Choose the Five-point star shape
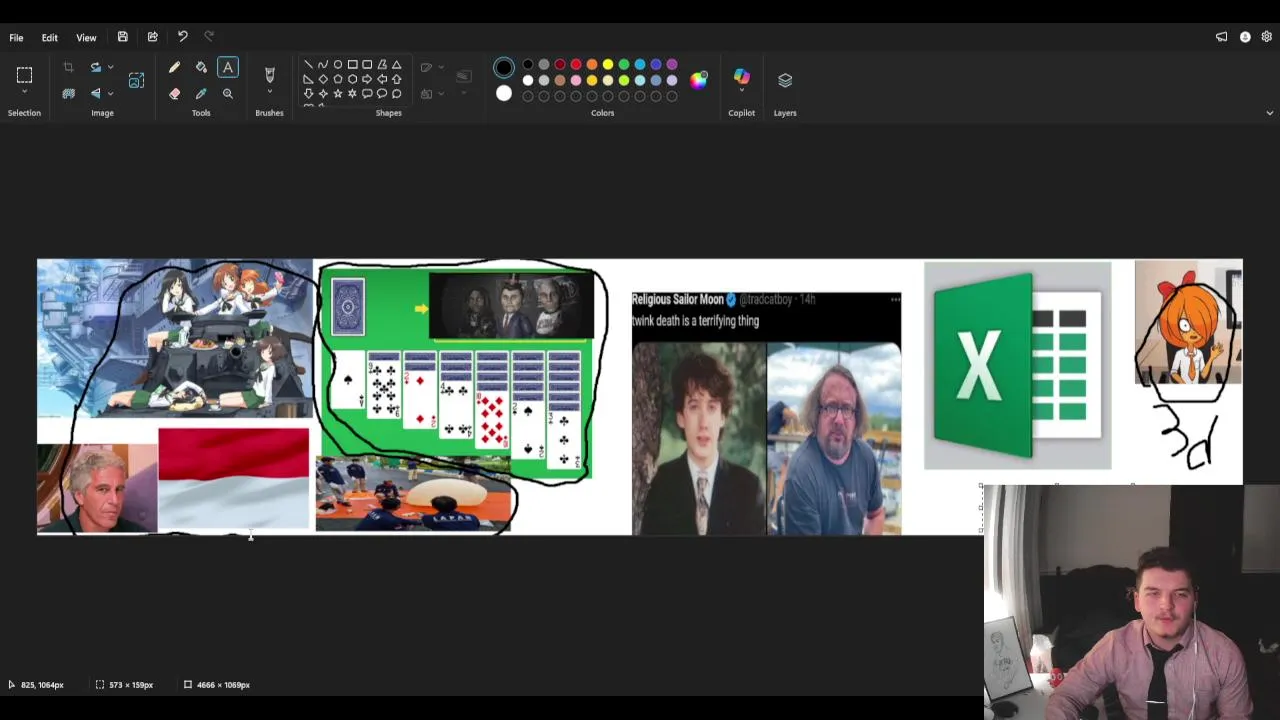Viewport: 1280px width, 720px height. (337, 93)
